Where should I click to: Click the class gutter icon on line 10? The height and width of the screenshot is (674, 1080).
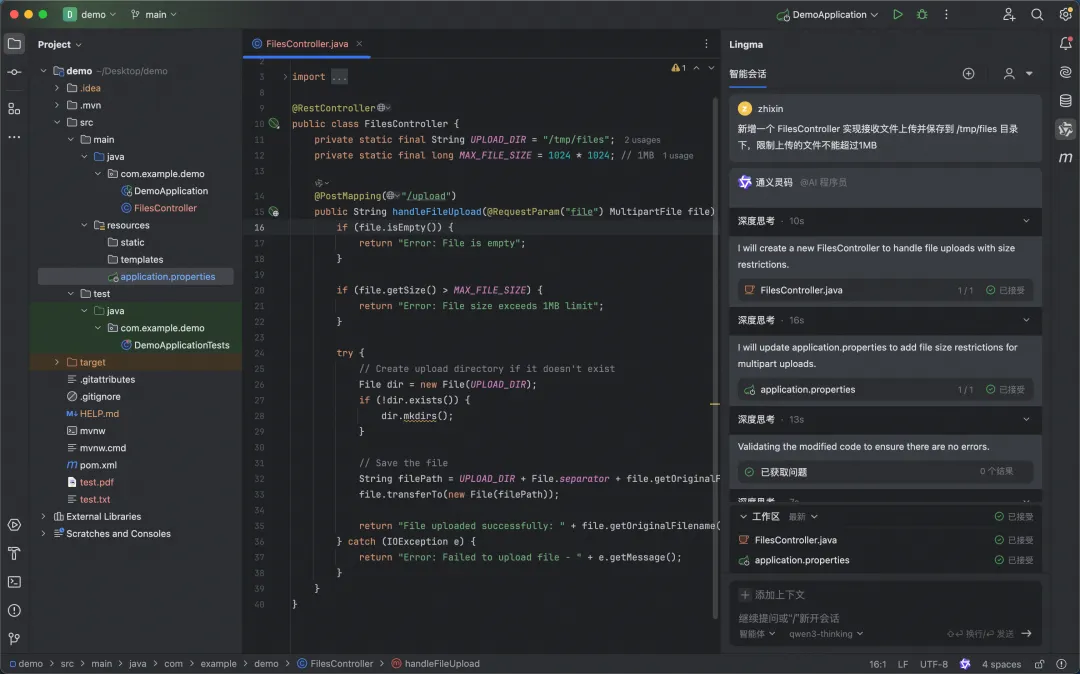[x=274, y=124]
